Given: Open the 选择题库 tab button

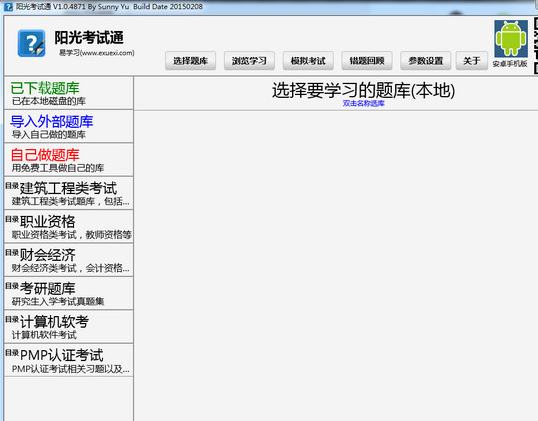Looking at the screenshot, I should 190,61.
